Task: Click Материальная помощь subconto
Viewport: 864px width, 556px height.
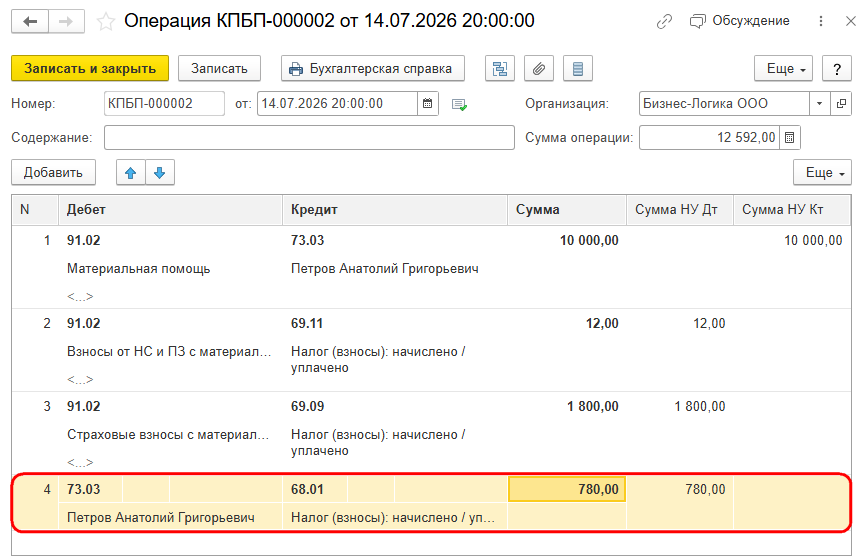Action: [138, 269]
